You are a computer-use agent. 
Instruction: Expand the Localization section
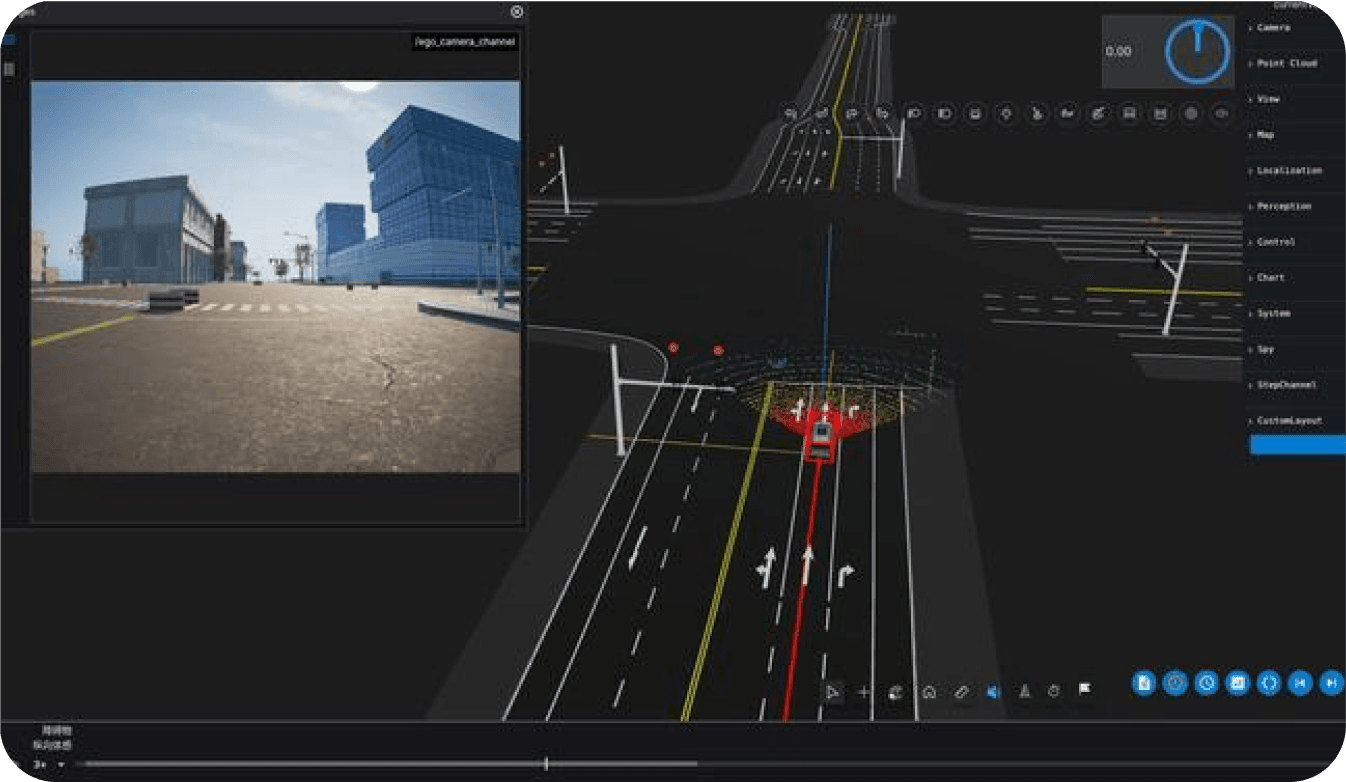pos(1296,171)
